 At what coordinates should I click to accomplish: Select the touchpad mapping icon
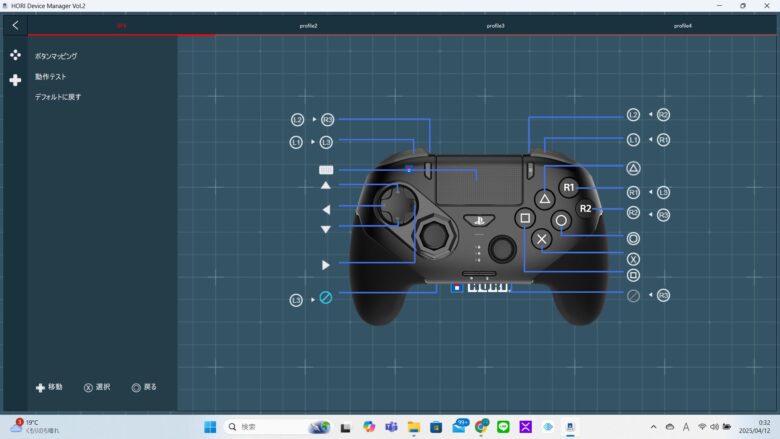326,170
